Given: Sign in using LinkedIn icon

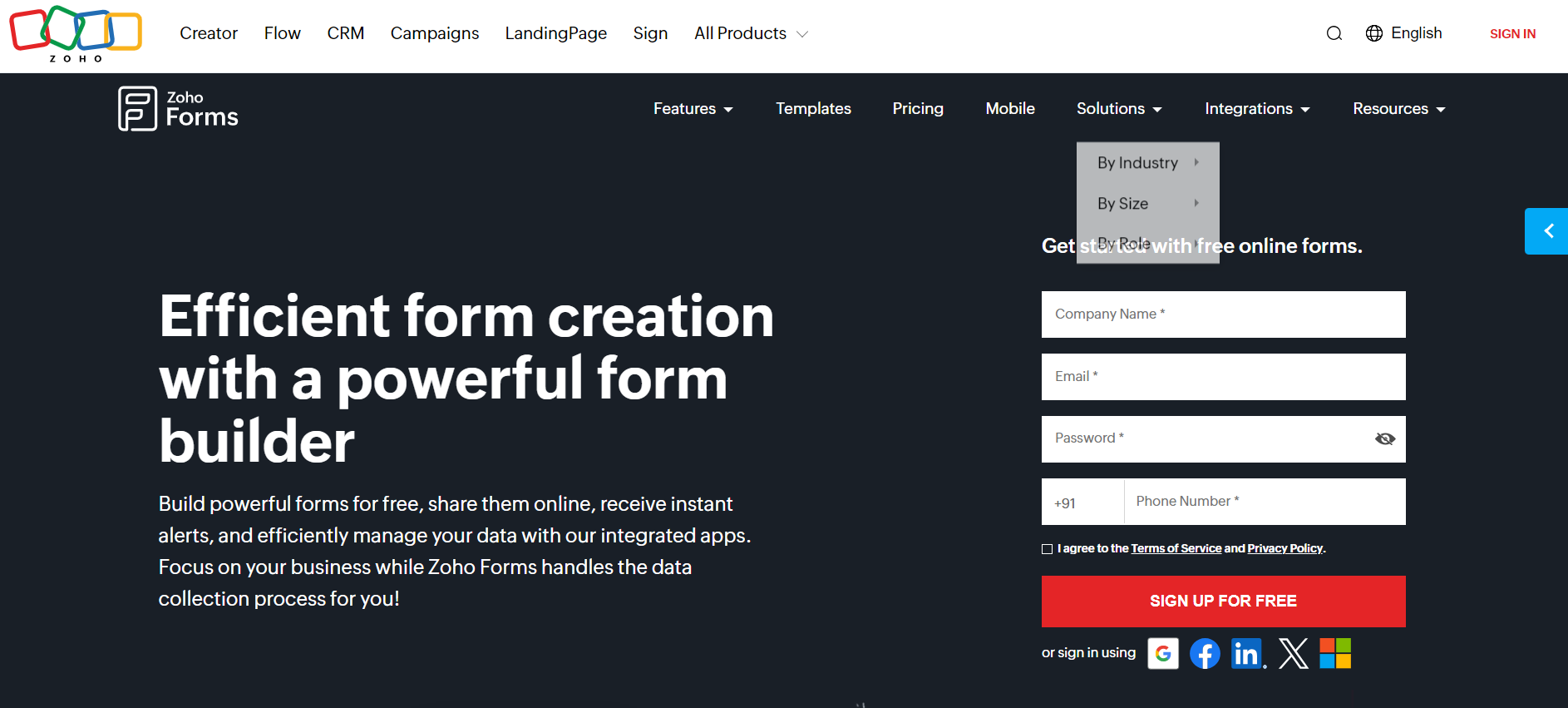Looking at the screenshot, I should (x=1248, y=654).
